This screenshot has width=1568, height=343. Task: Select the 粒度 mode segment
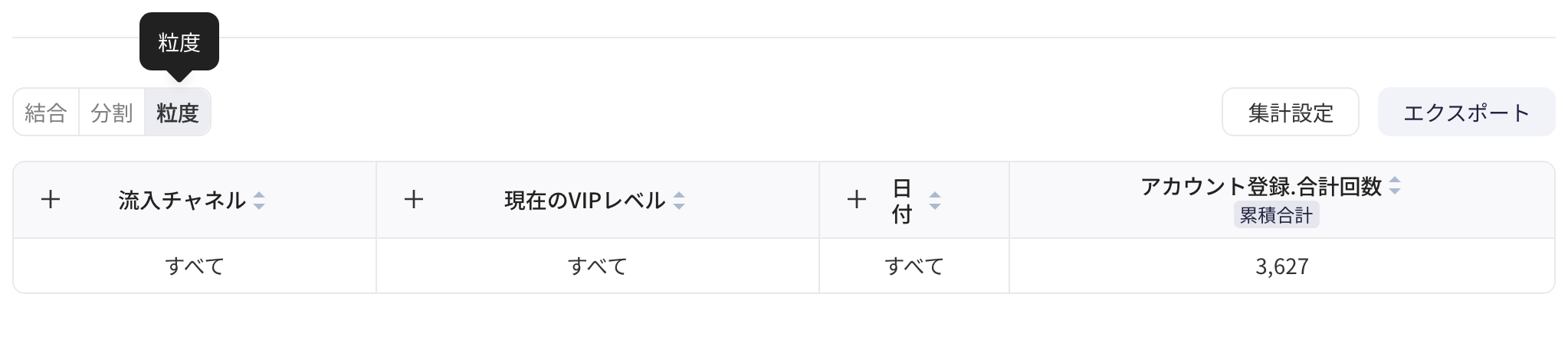(178, 113)
